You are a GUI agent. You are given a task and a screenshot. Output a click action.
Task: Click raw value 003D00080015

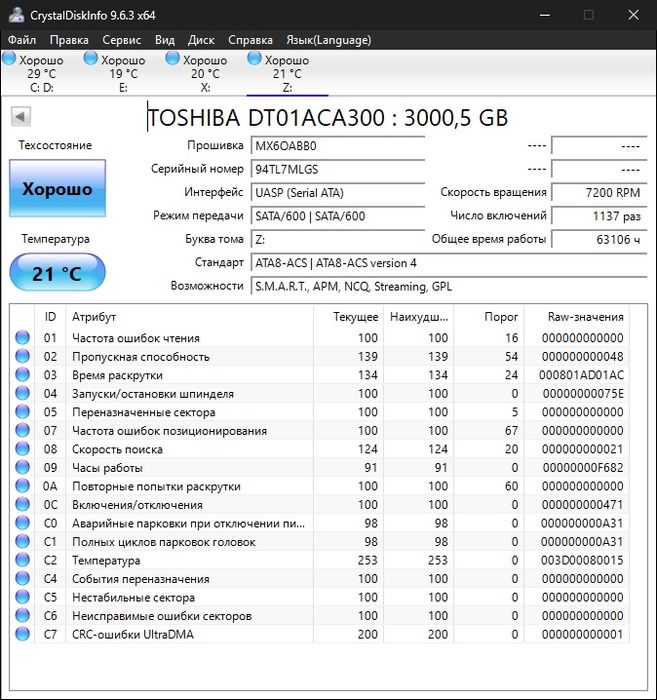(582, 560)
